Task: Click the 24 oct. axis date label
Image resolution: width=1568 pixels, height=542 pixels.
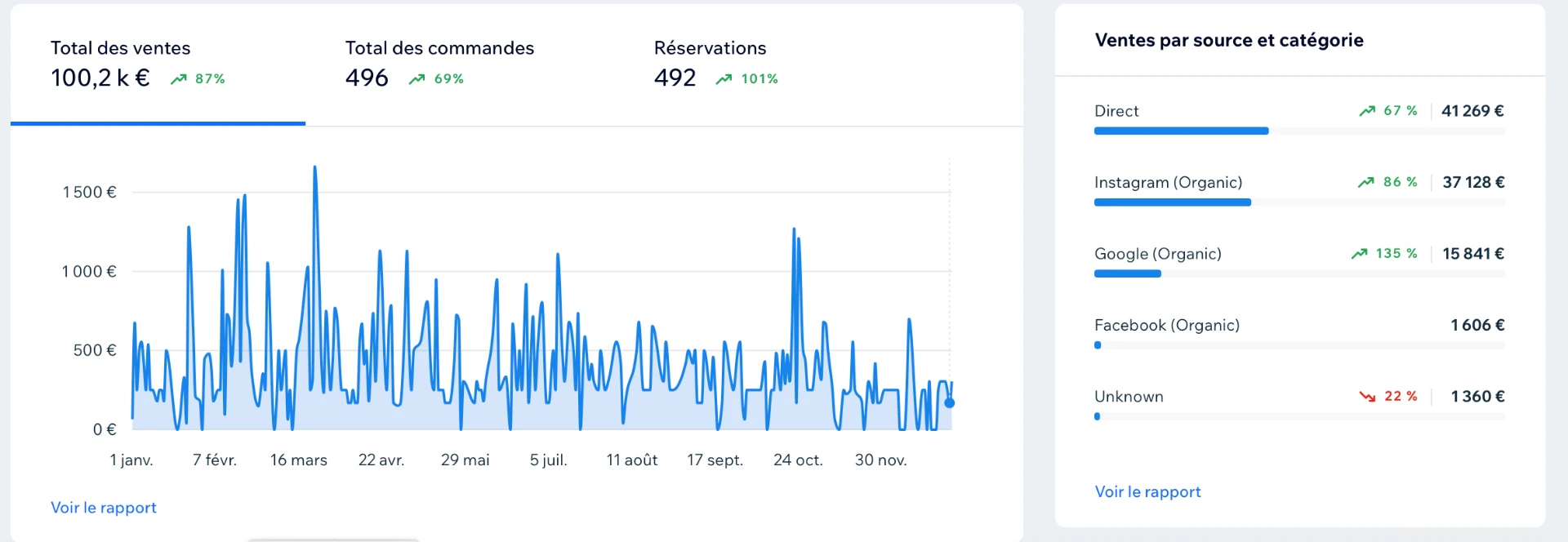Action: click(798, 460)
